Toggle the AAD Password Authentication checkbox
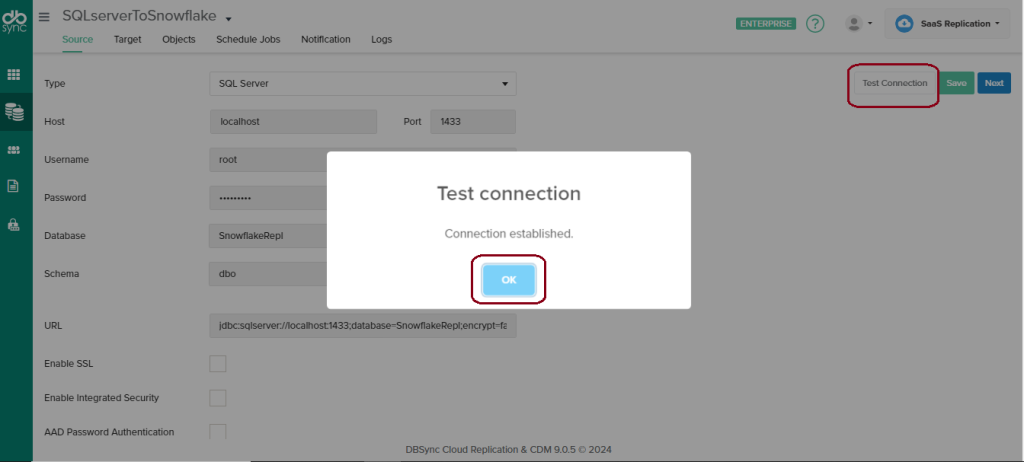This screenshot has height=462, width=1024. tap(218, 431)
